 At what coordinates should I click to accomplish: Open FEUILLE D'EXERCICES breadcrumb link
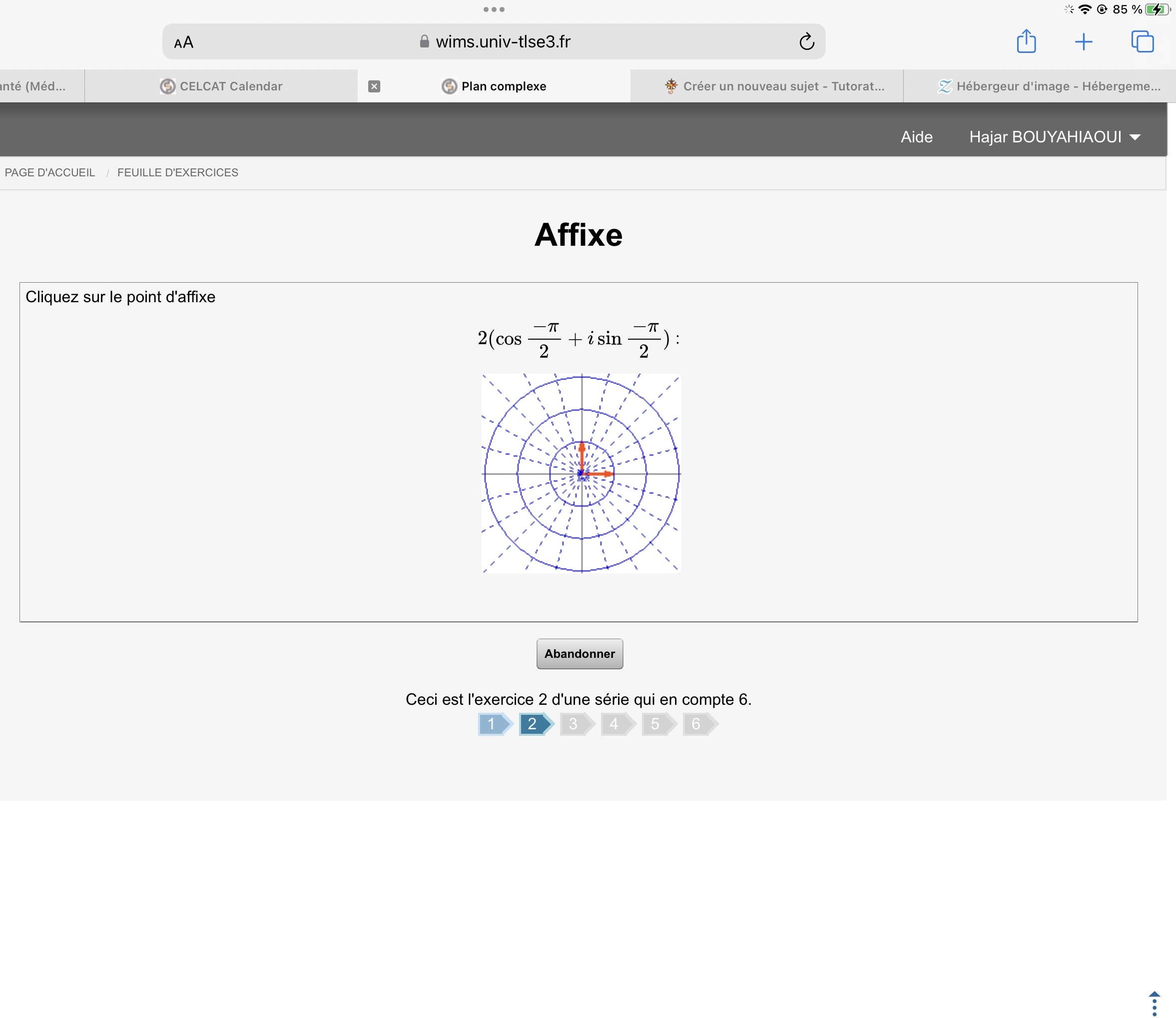coord(177,173)
